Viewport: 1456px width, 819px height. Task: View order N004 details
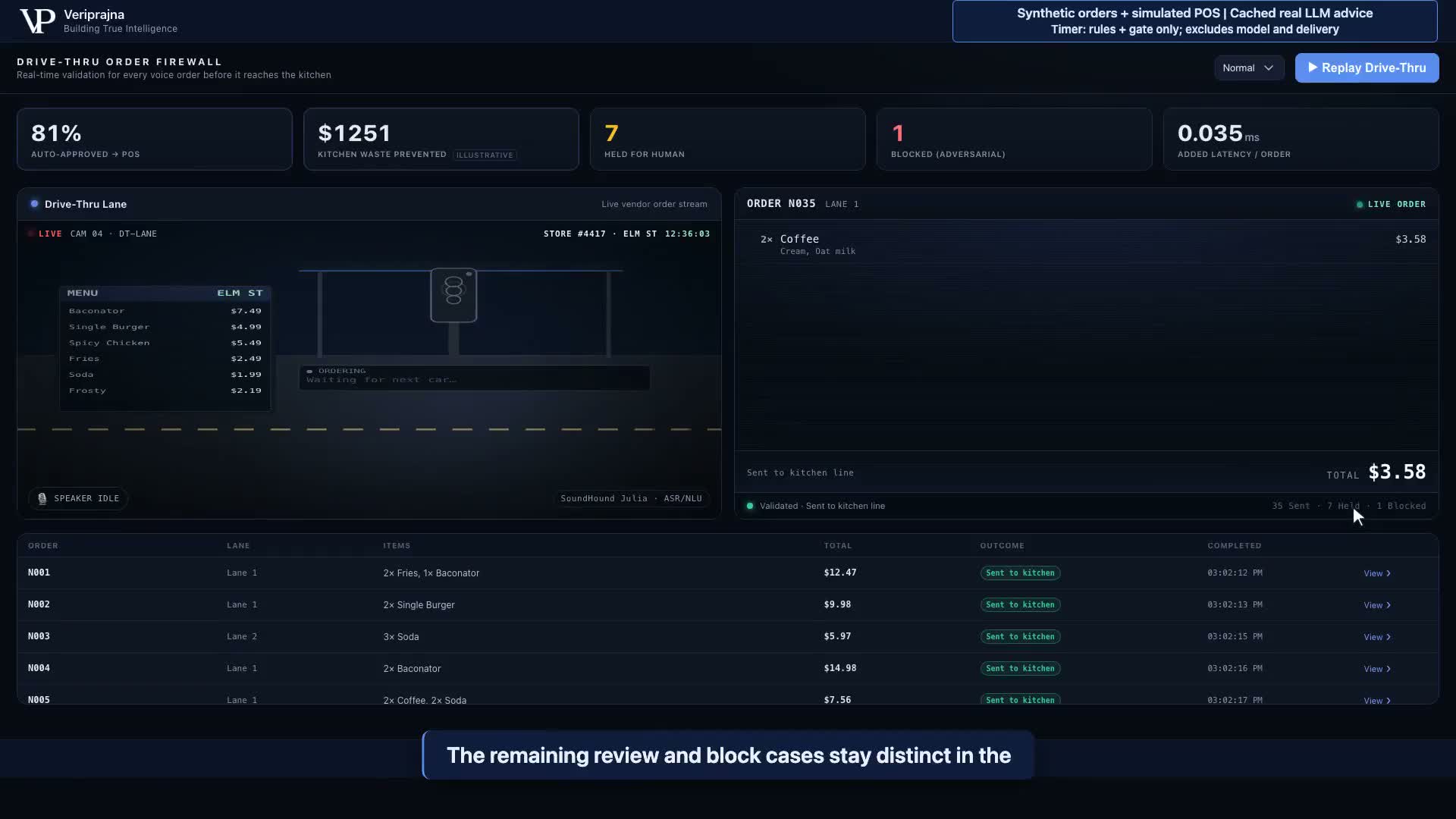pyautogui.click(x=1376, y=669)
